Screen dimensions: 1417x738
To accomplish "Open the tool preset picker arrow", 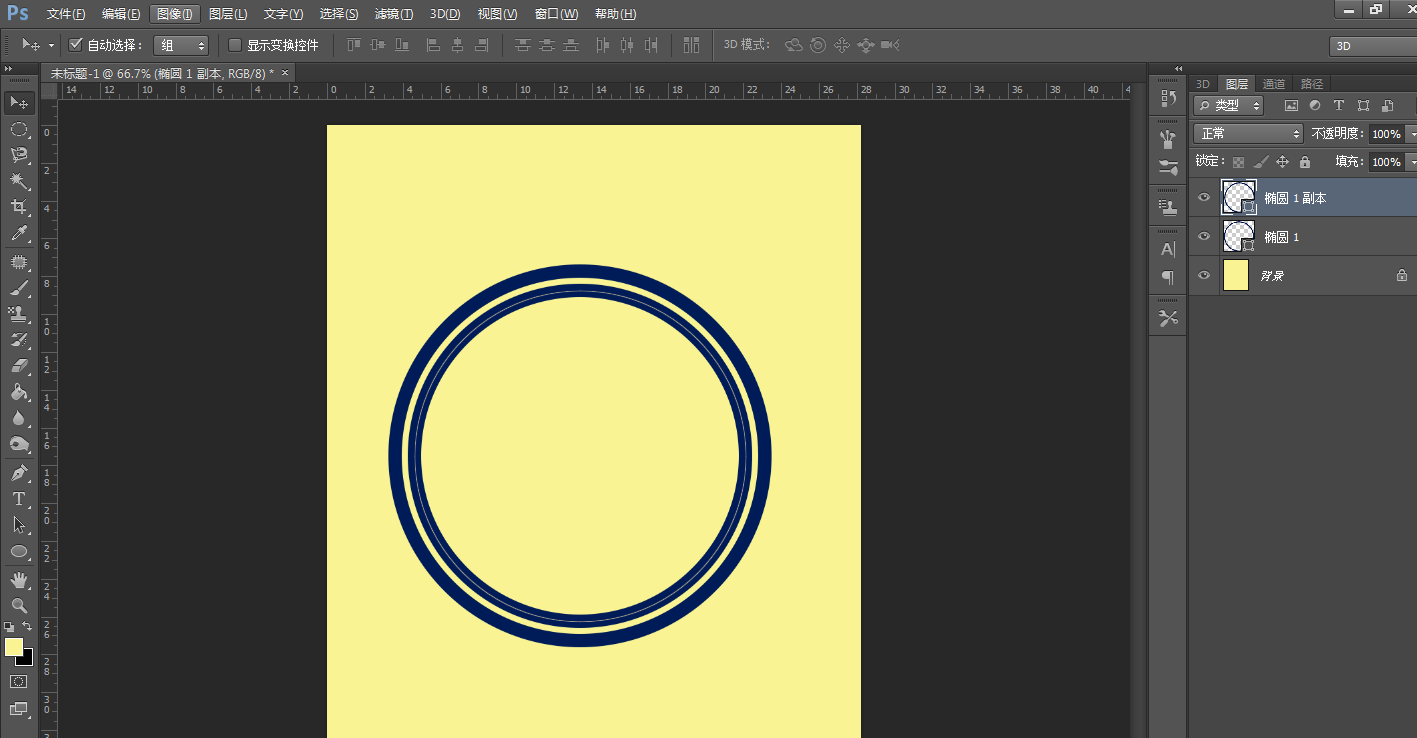I will tap(51, 45).
